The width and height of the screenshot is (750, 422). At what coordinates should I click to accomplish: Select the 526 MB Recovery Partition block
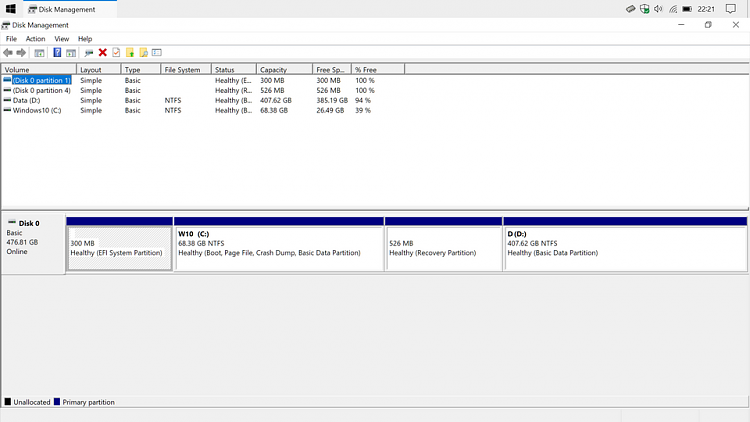443,248
